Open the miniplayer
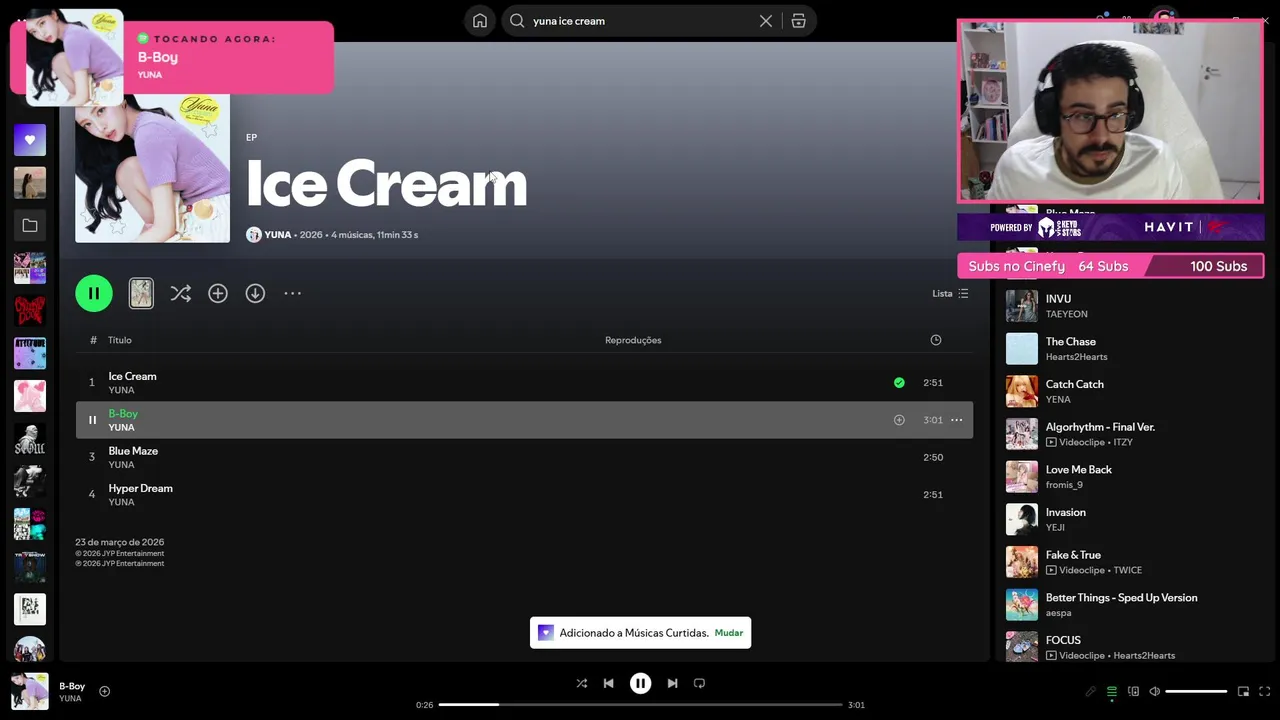The height and width of the screenshot is (720, 1280). click(1243, 691)
